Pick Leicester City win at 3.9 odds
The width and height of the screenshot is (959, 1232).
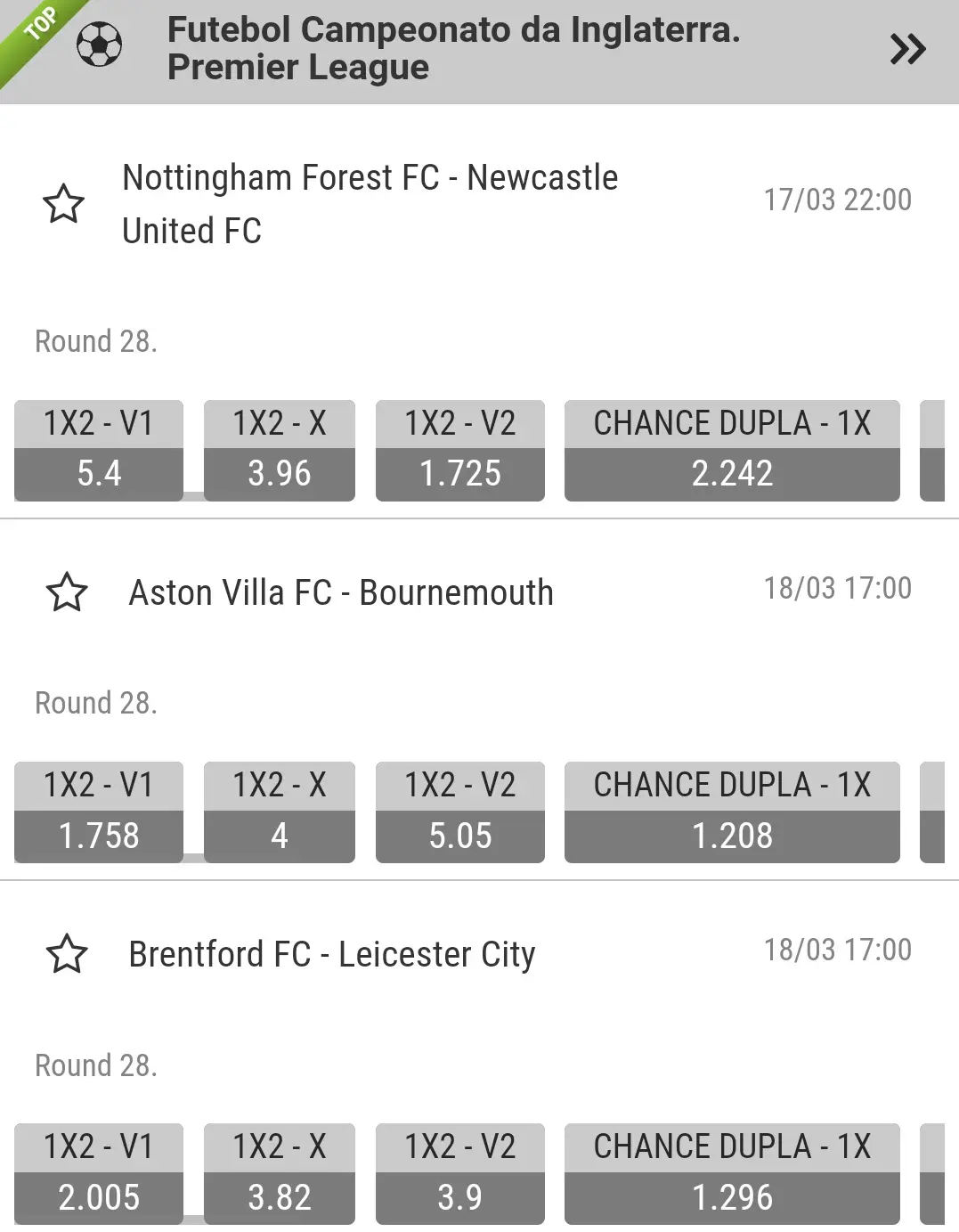coord(460,1175)
